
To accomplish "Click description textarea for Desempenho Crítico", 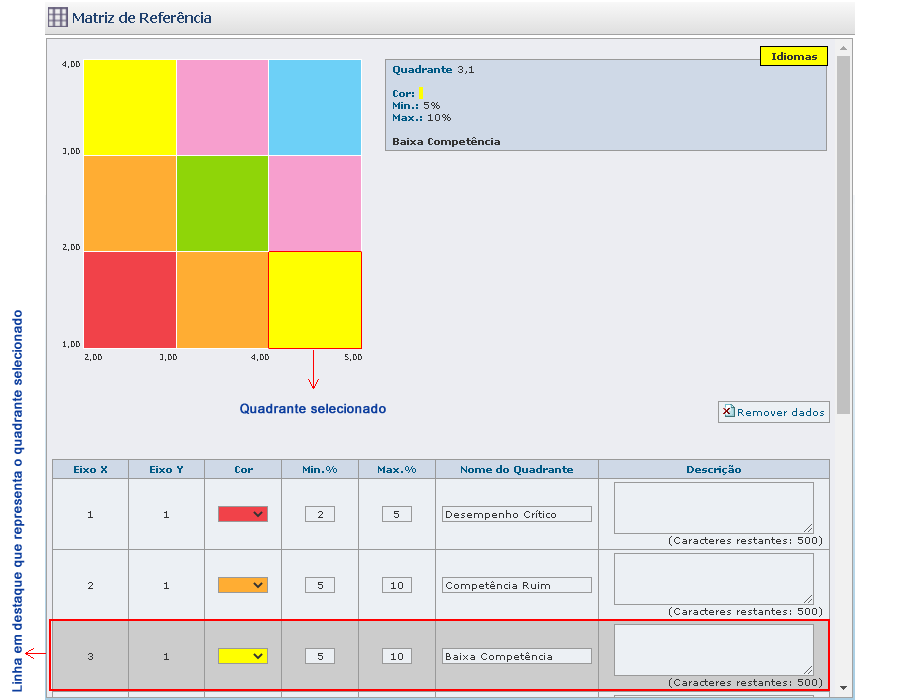I will point(713,508).
